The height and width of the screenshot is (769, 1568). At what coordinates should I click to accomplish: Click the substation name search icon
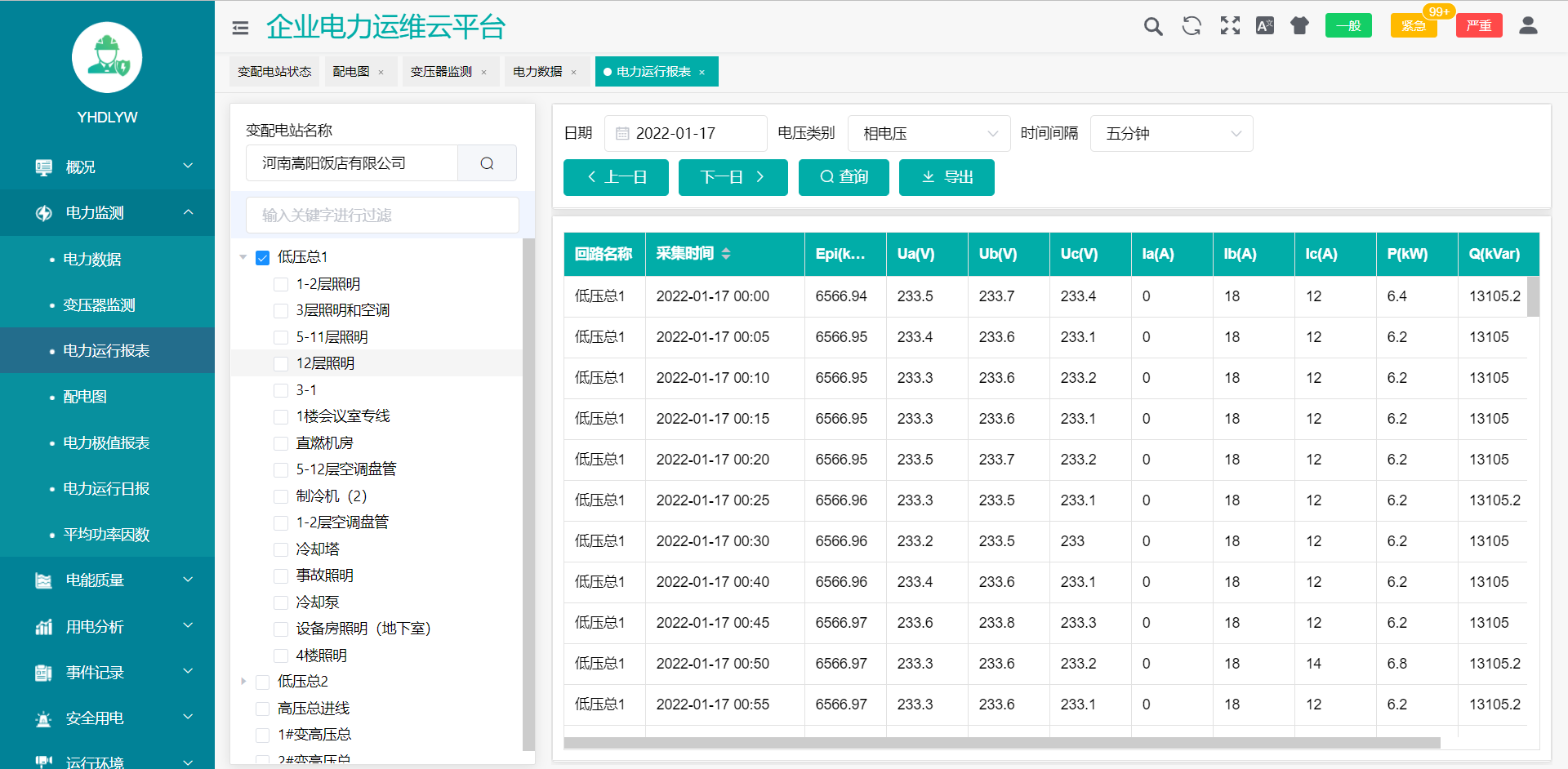[487, 163]
